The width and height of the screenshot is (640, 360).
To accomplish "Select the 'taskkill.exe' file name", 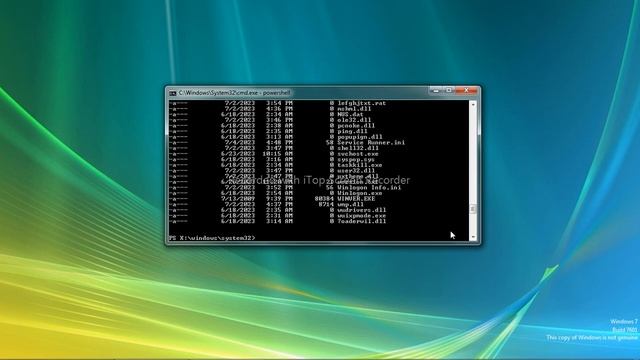I will tap(360, 165).
